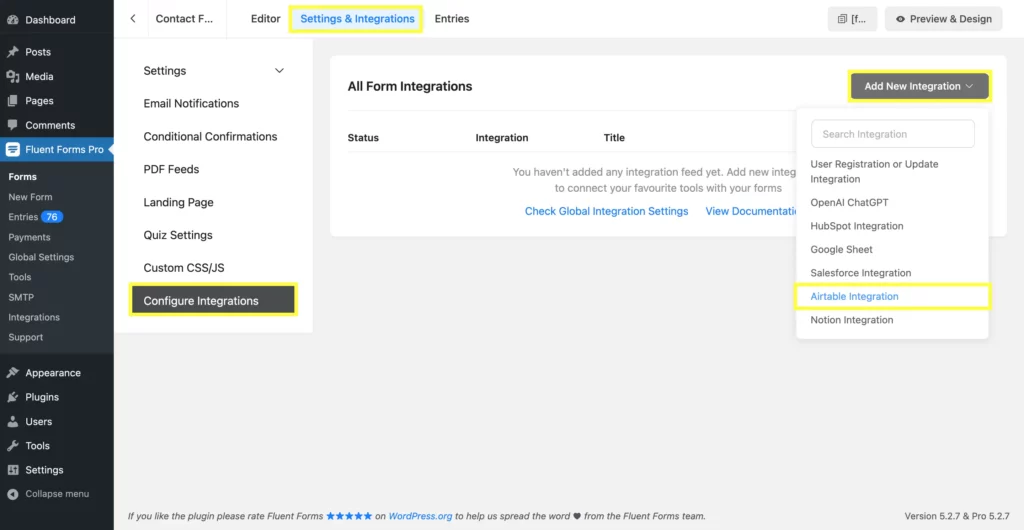This screenshot has width=1024, height=530.
Task: Click the Comments bubble icon
Action: pyautogui.click(x=12, y=125)
